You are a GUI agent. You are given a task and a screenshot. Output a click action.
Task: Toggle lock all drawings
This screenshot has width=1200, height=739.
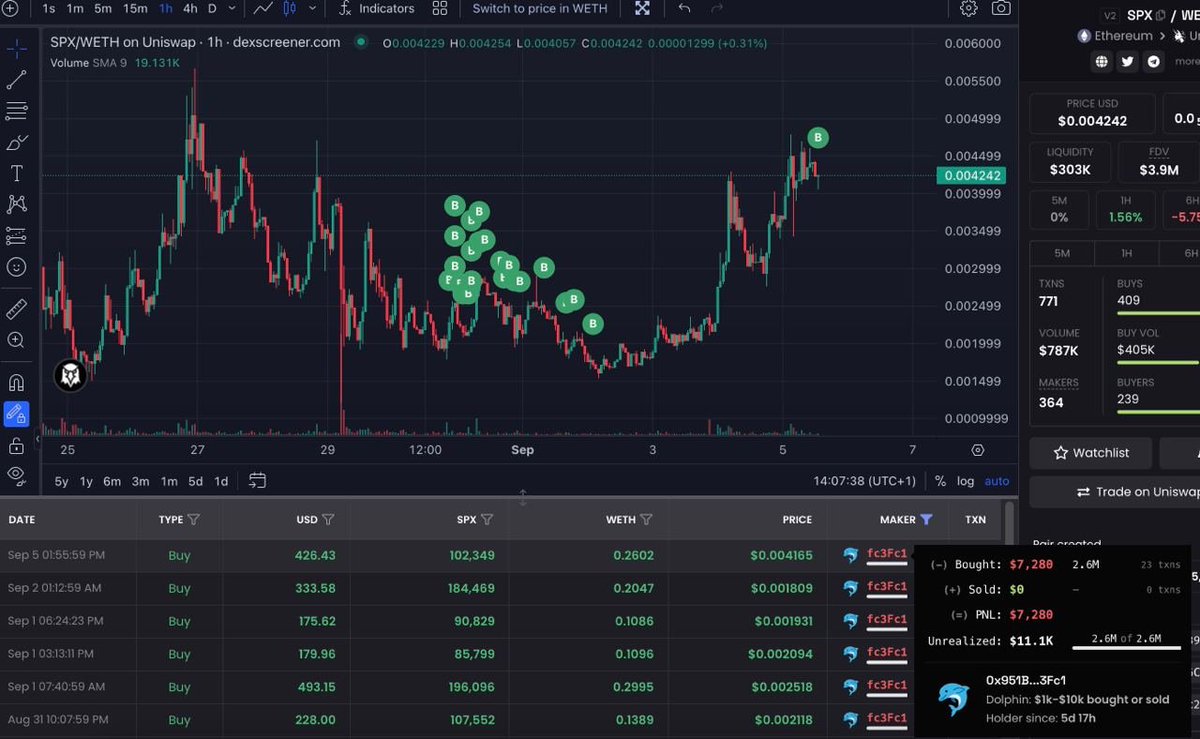point(17,445)
